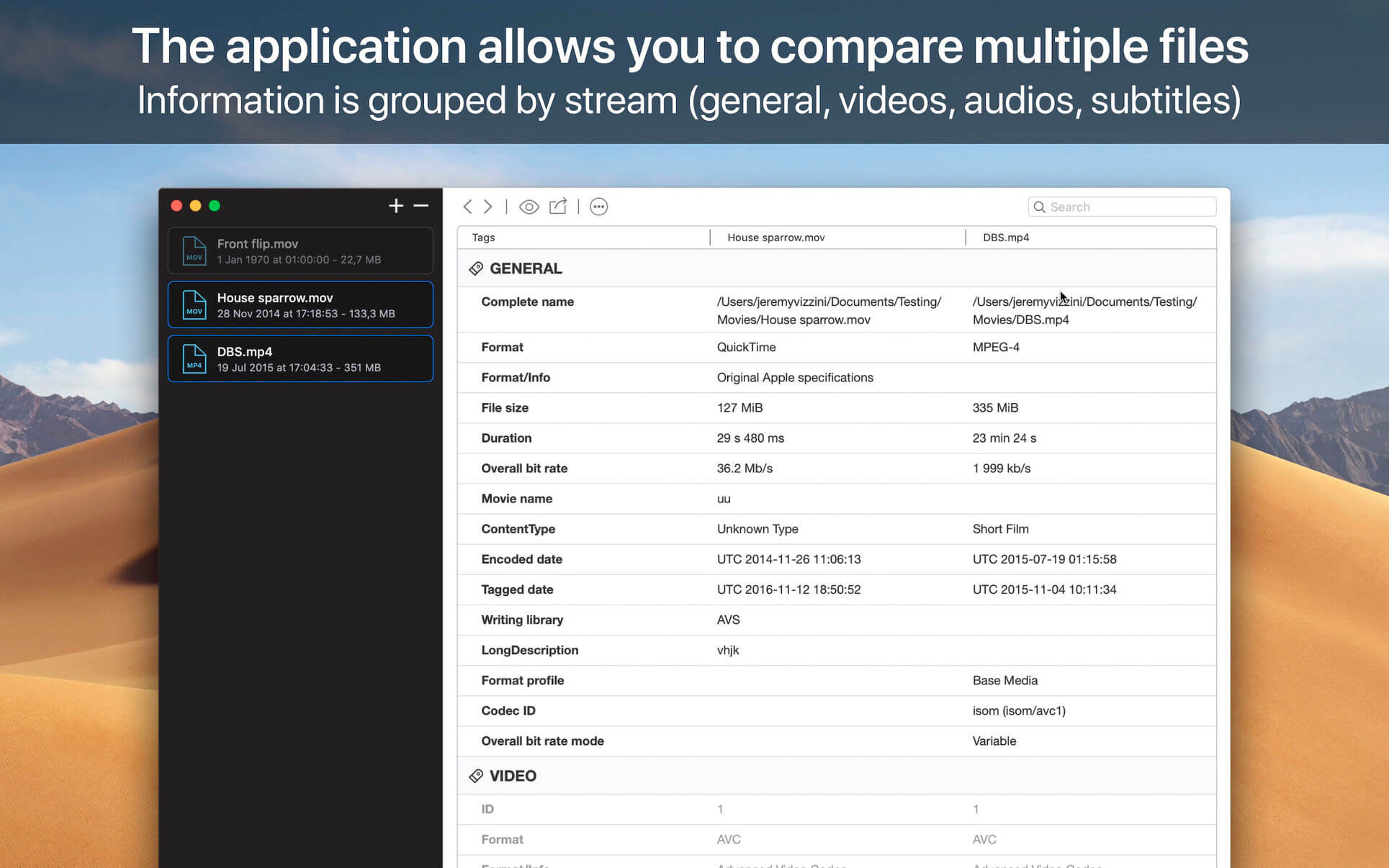Click the Tags column header
The image size is (1389, 868).
click(x=483, y=238)
